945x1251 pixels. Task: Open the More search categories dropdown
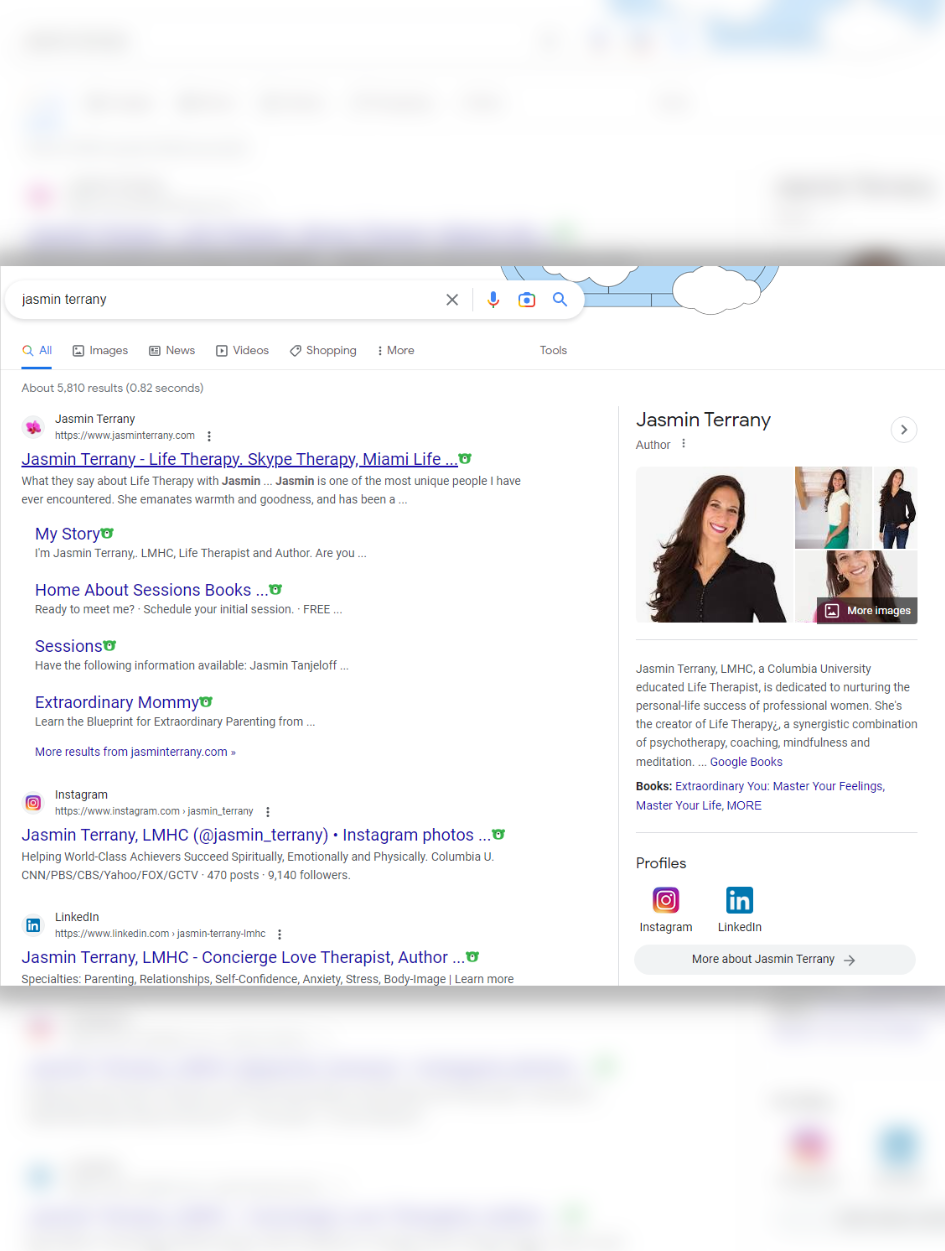coord(395,351)
